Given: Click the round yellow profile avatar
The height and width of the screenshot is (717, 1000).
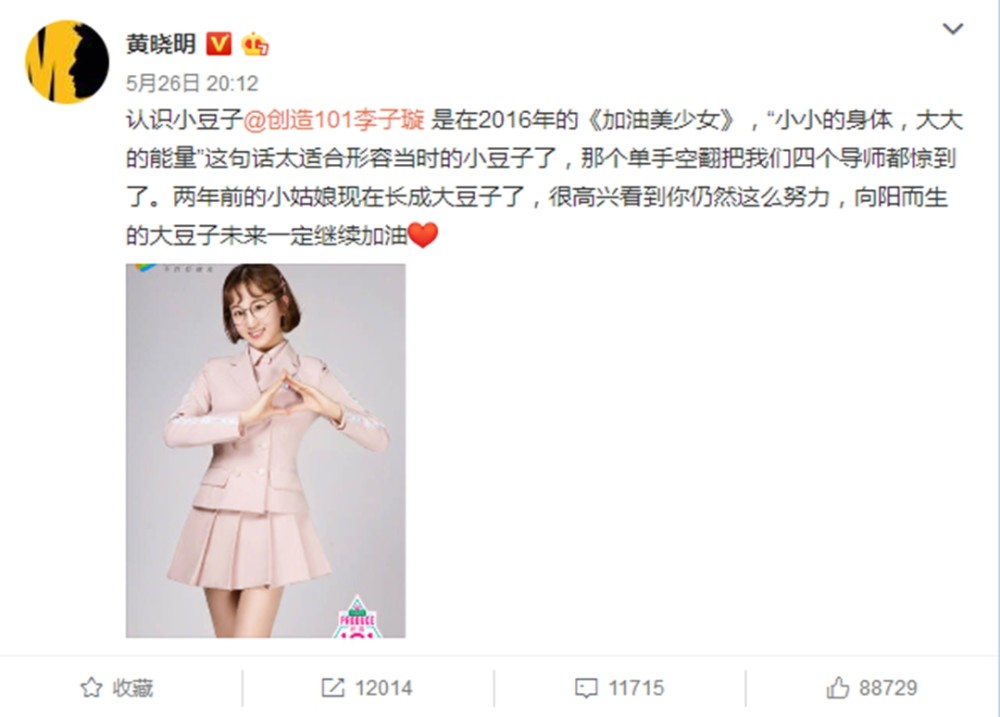Looking at the screenshot, I should coord(67,62).
